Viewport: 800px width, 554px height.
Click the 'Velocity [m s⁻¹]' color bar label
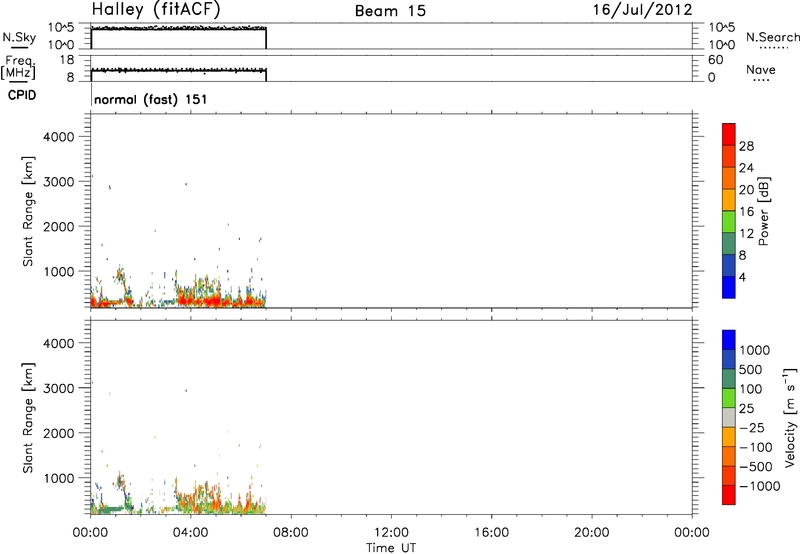point(790,417)
